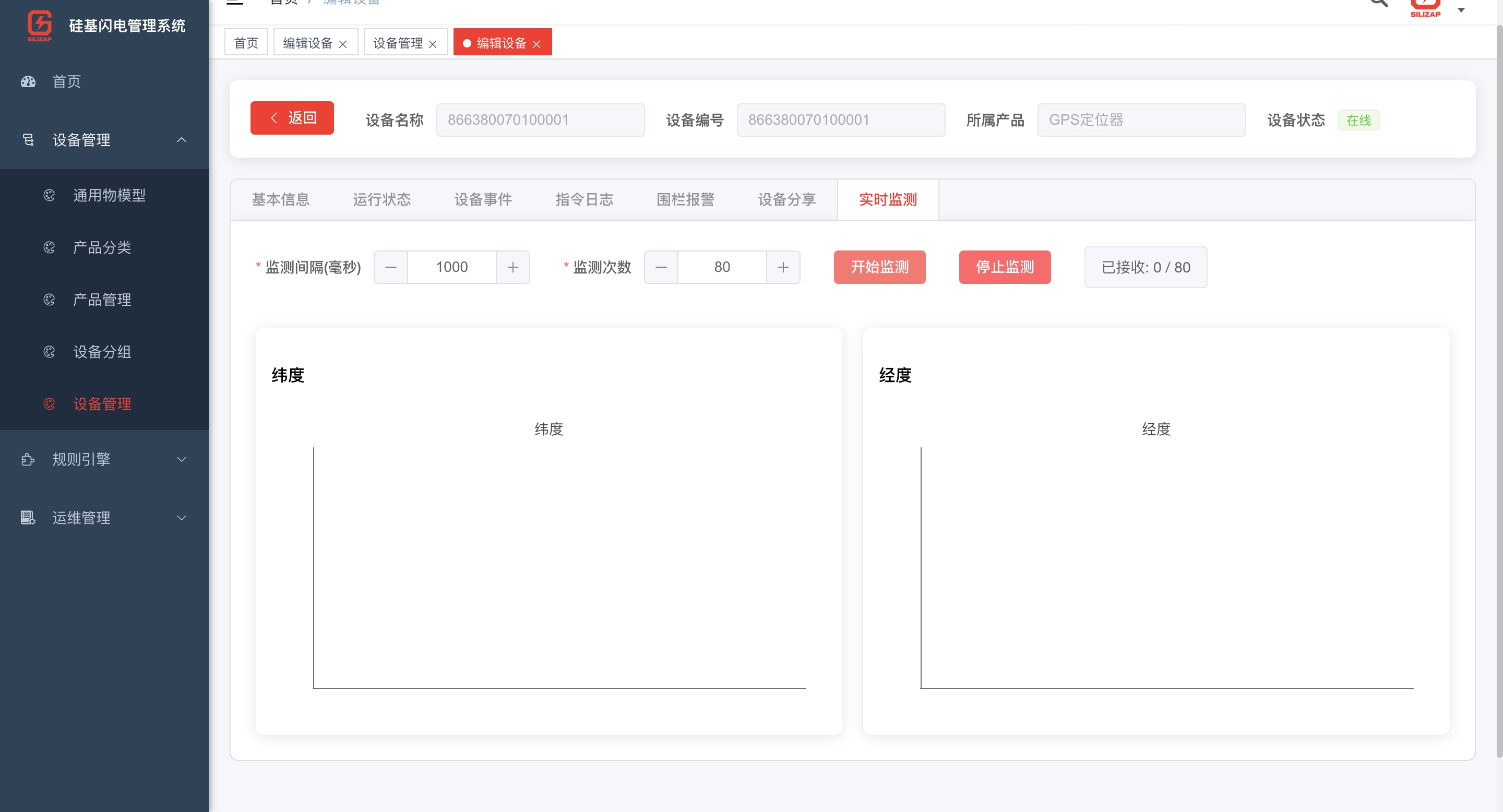Open the 围栏报警 tab
The height and width of the screenshot is (812, 1503).
[x=685, y=199]
